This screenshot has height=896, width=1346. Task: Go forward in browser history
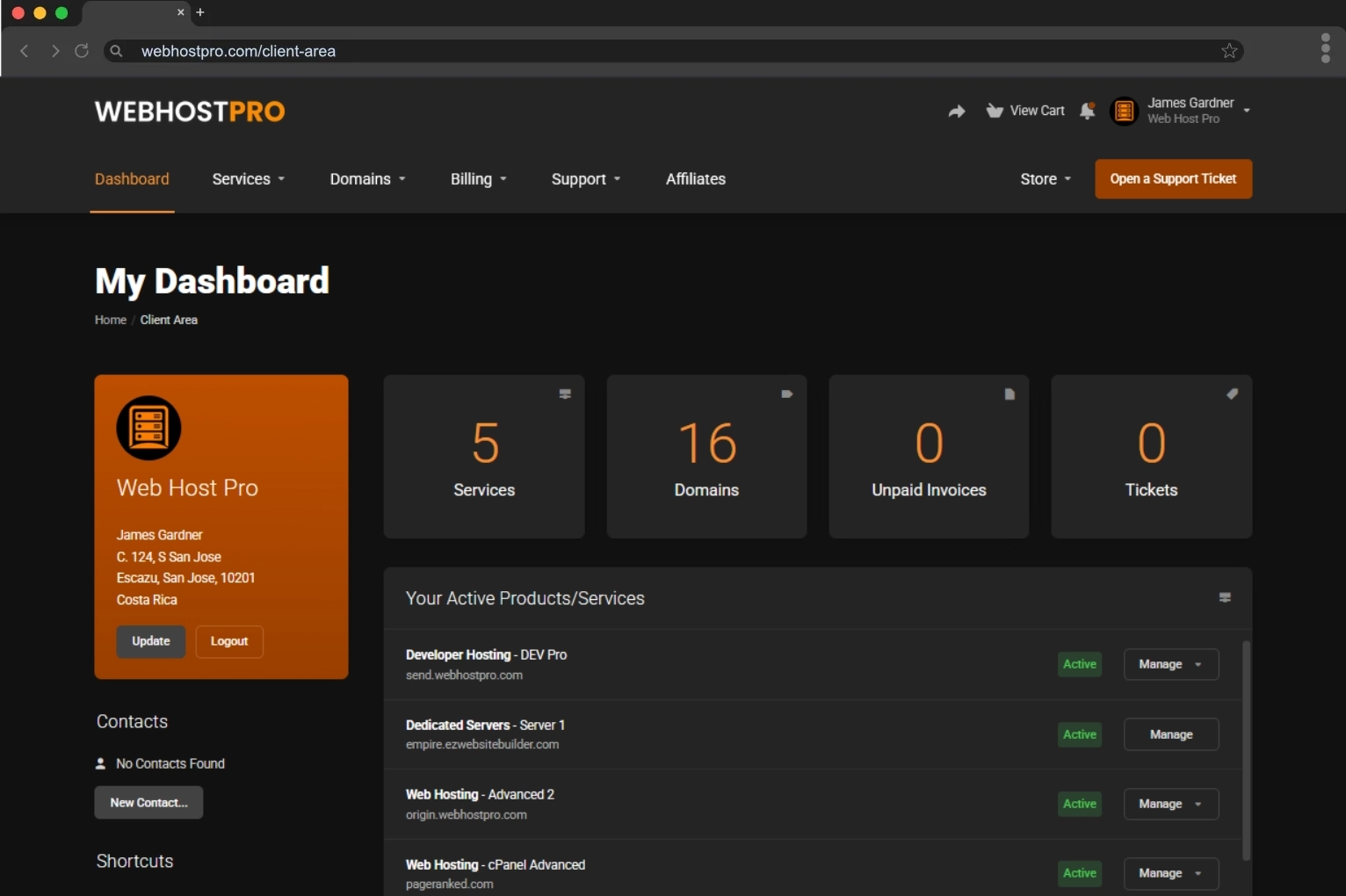pos(55,51)
